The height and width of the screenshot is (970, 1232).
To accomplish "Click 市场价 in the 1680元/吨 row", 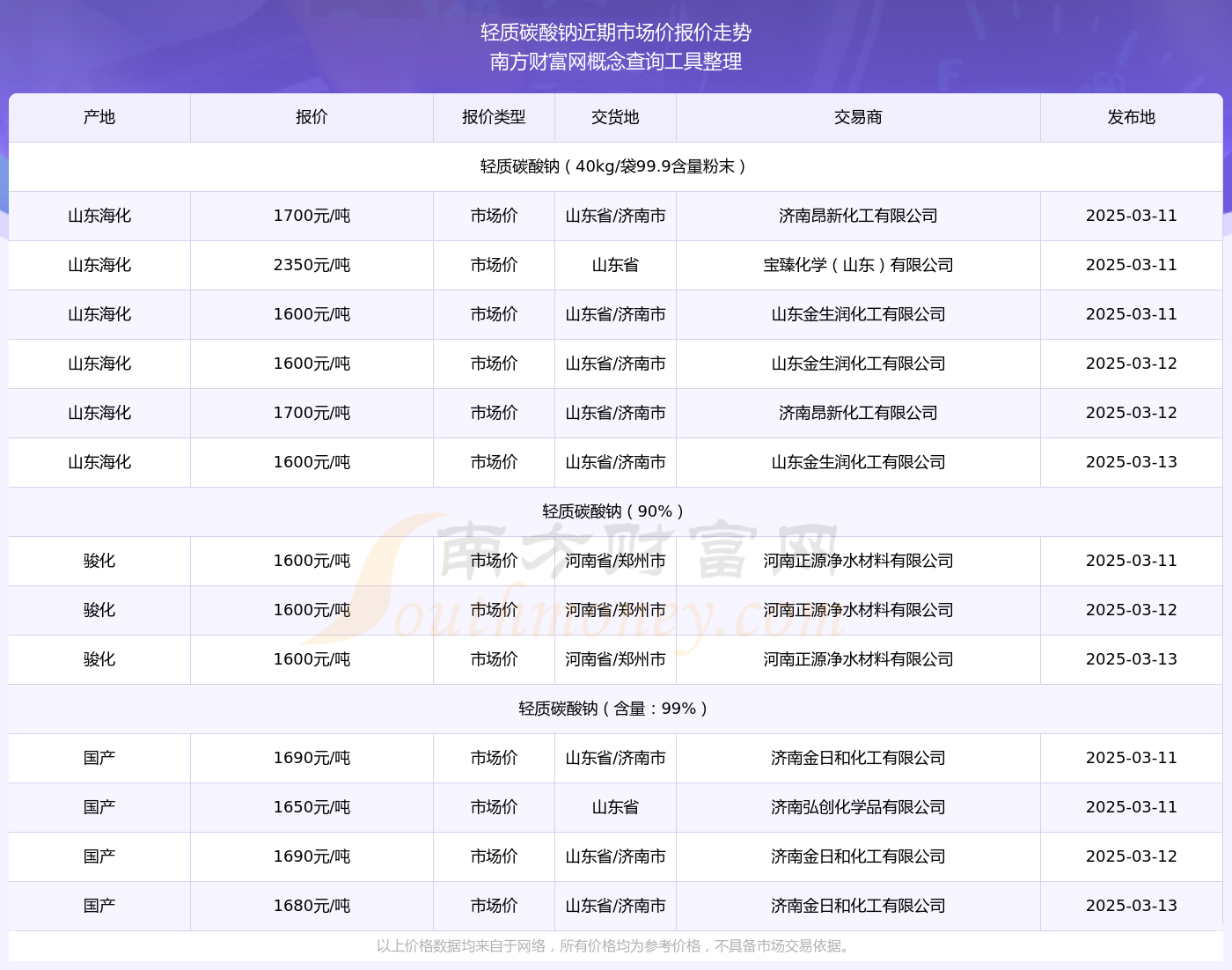I will [494, 906].
